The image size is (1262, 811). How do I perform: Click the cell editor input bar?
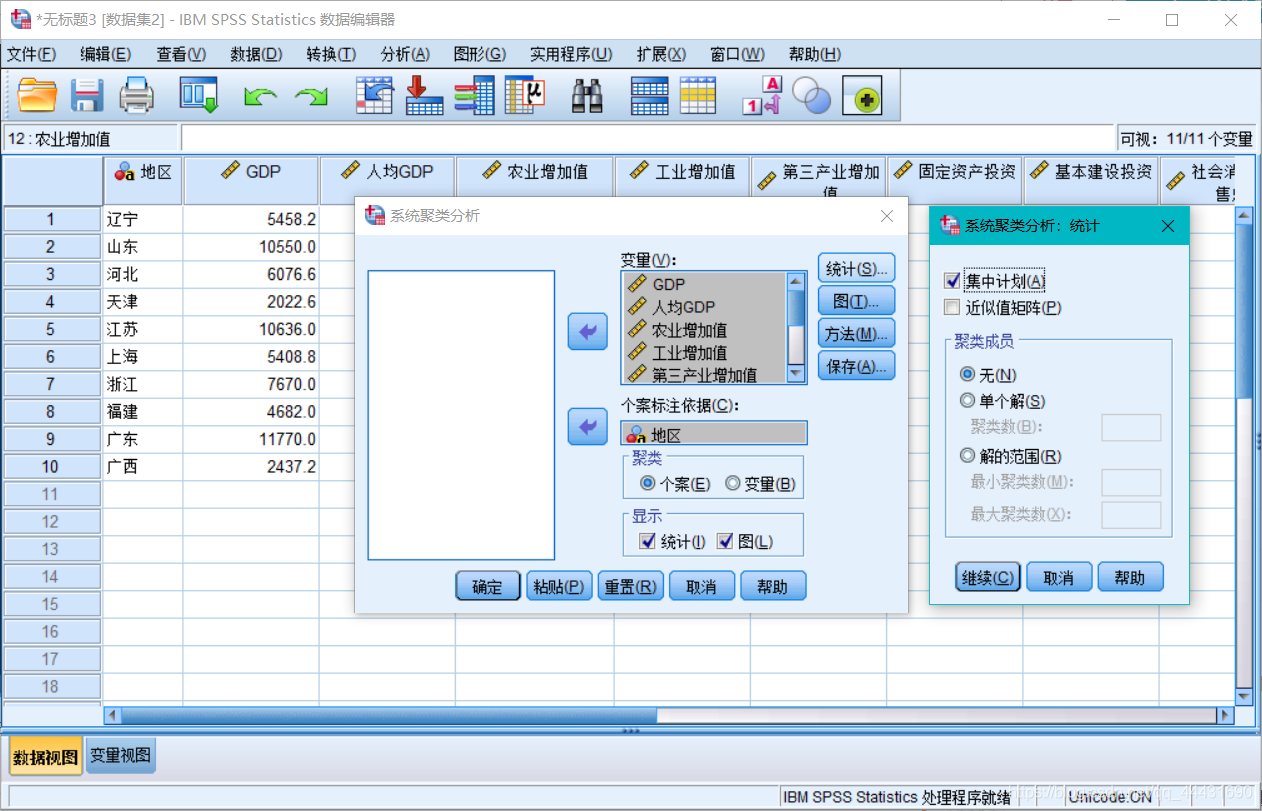pyautogui.click(x=647, y=139)
